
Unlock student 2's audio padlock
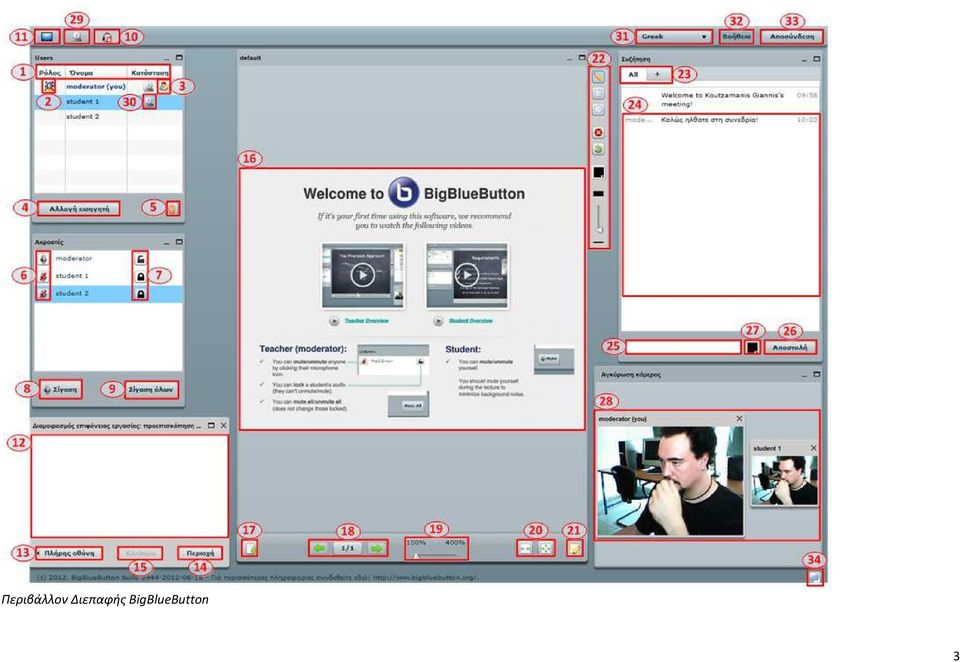click(141, 294)
